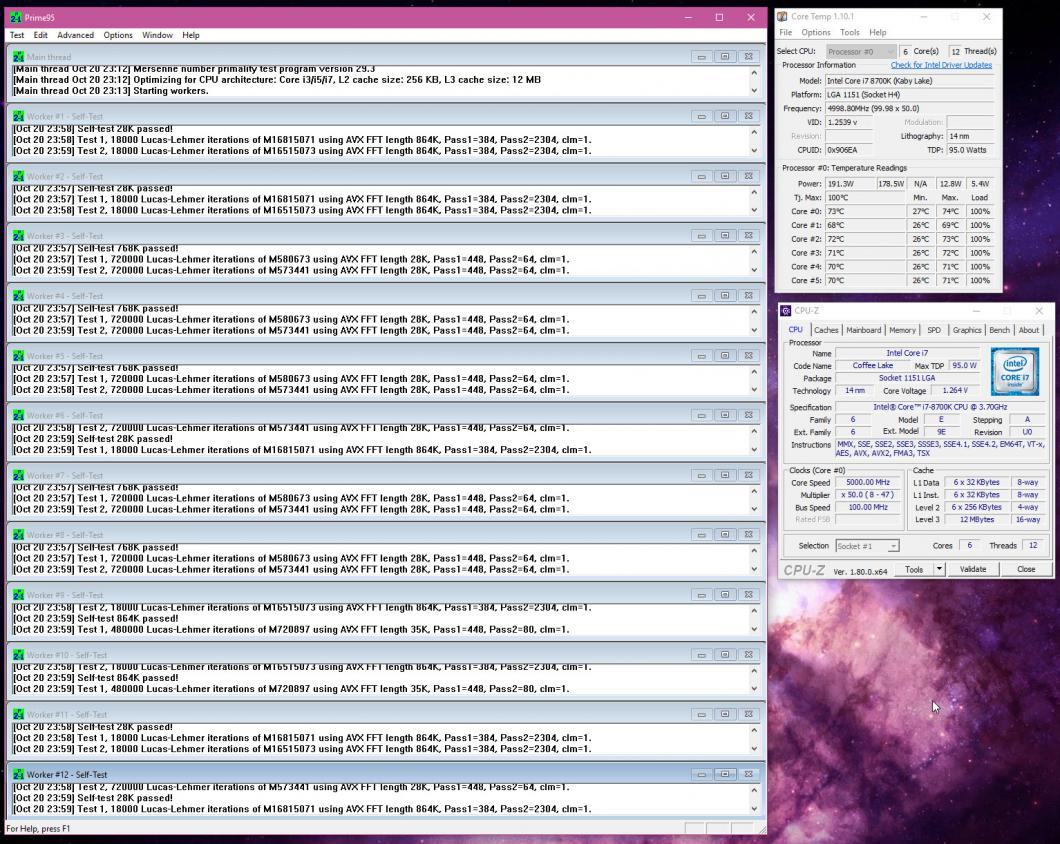1060x844 pixels.
Task: Click the CPU-Z title bar icon
Action: tap(786, 310)
